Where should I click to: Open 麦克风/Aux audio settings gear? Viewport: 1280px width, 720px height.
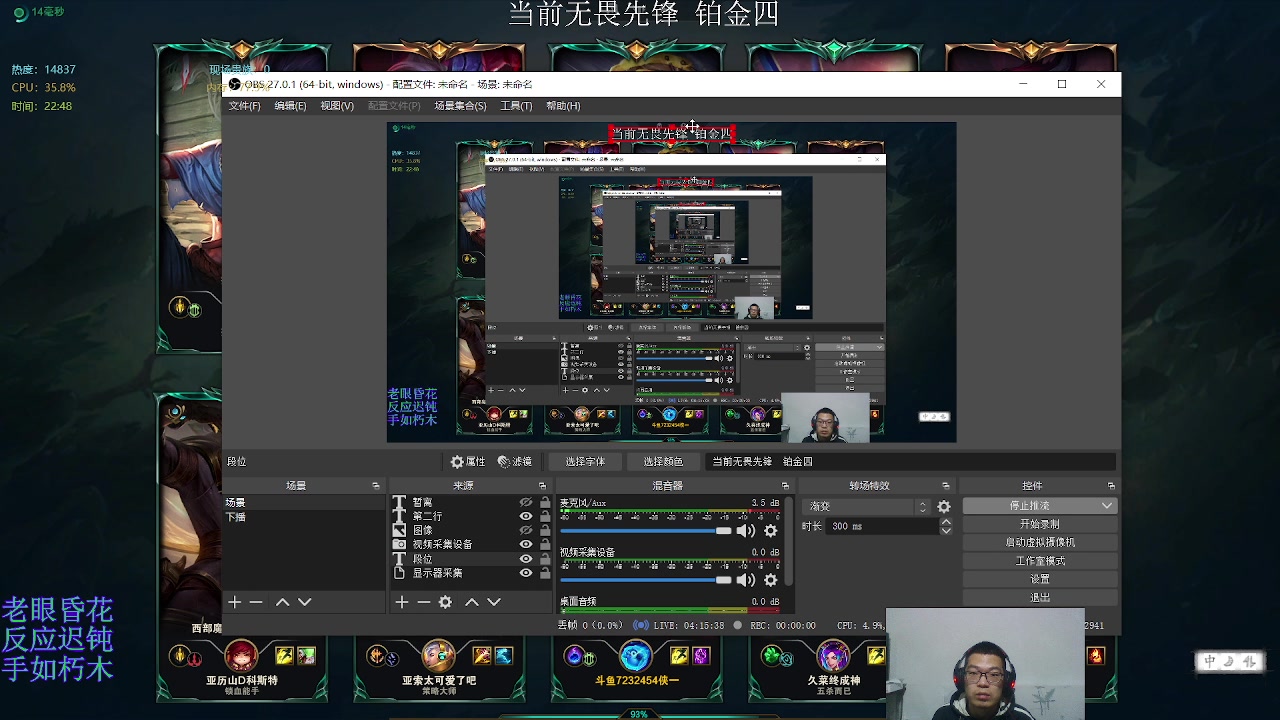pyautogui.click(x=770, y=530)
